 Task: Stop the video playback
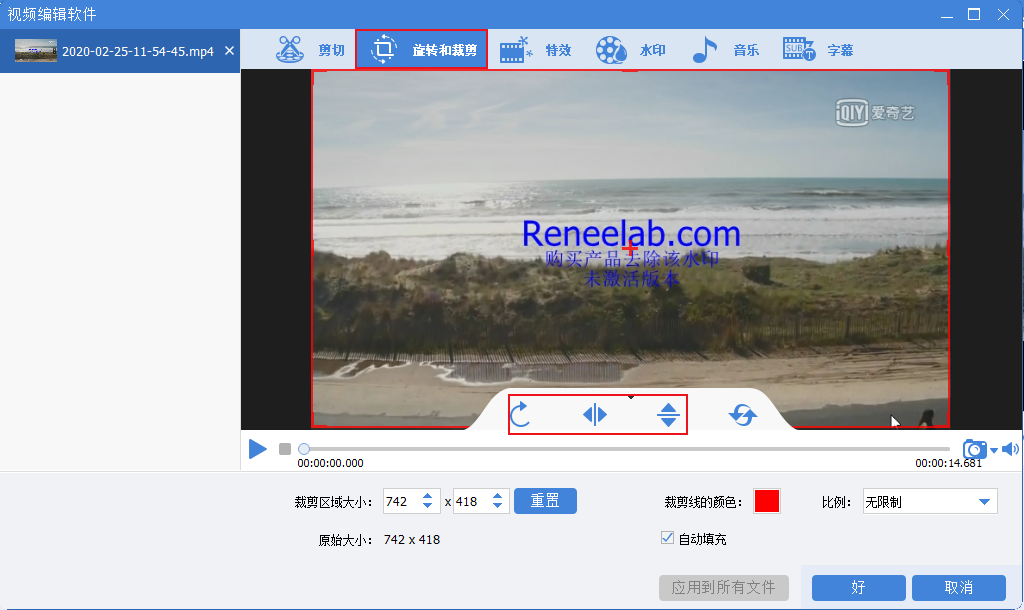[x=285, y=449]
